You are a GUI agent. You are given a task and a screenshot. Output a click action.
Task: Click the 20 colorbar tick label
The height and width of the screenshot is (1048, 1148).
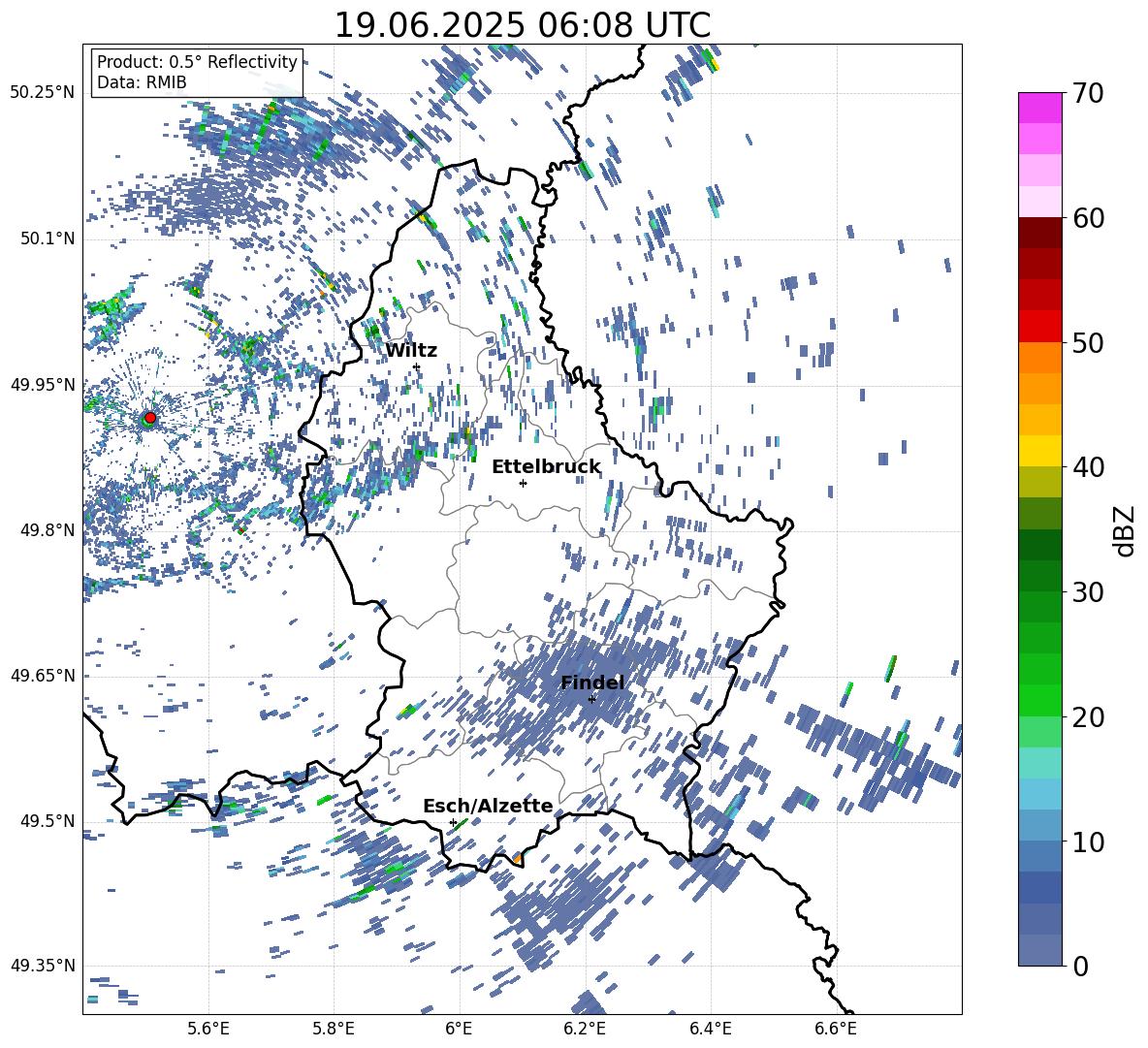pos(1089,717)
